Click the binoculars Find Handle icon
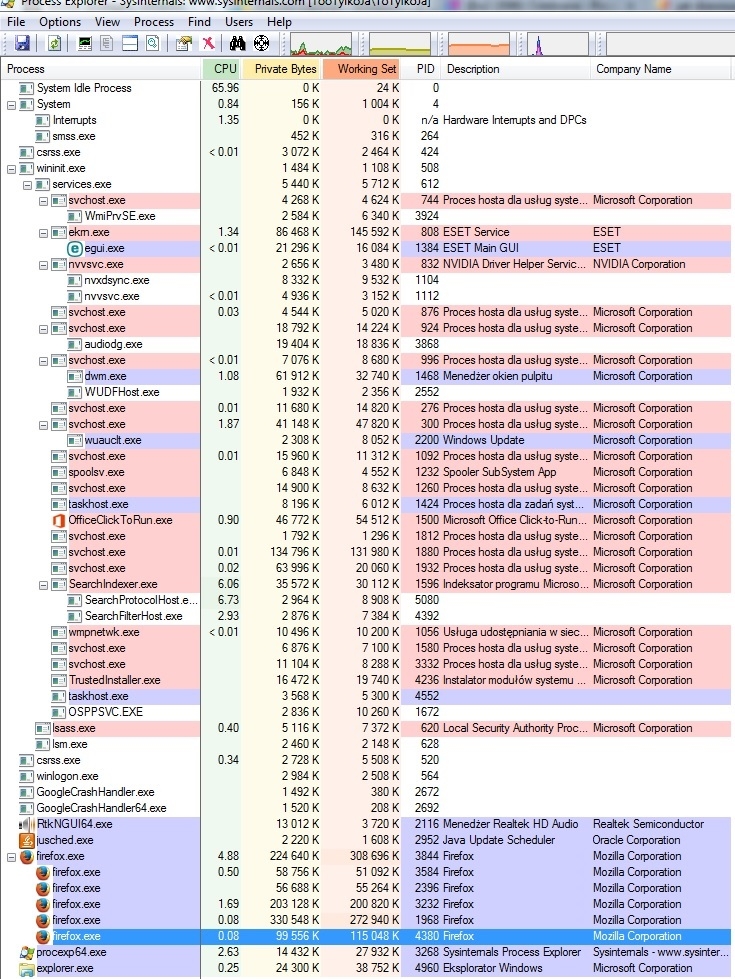 click(237, 43)
